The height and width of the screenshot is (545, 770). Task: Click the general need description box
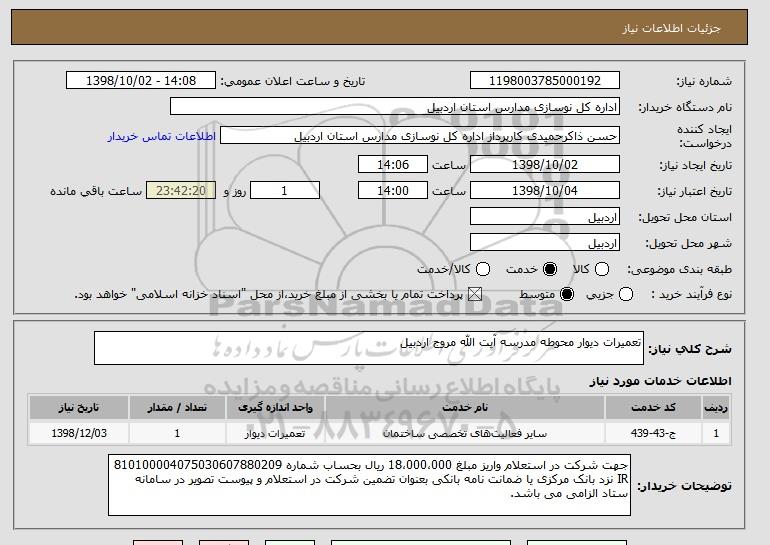pyautogui.click(x=369, y=348)
